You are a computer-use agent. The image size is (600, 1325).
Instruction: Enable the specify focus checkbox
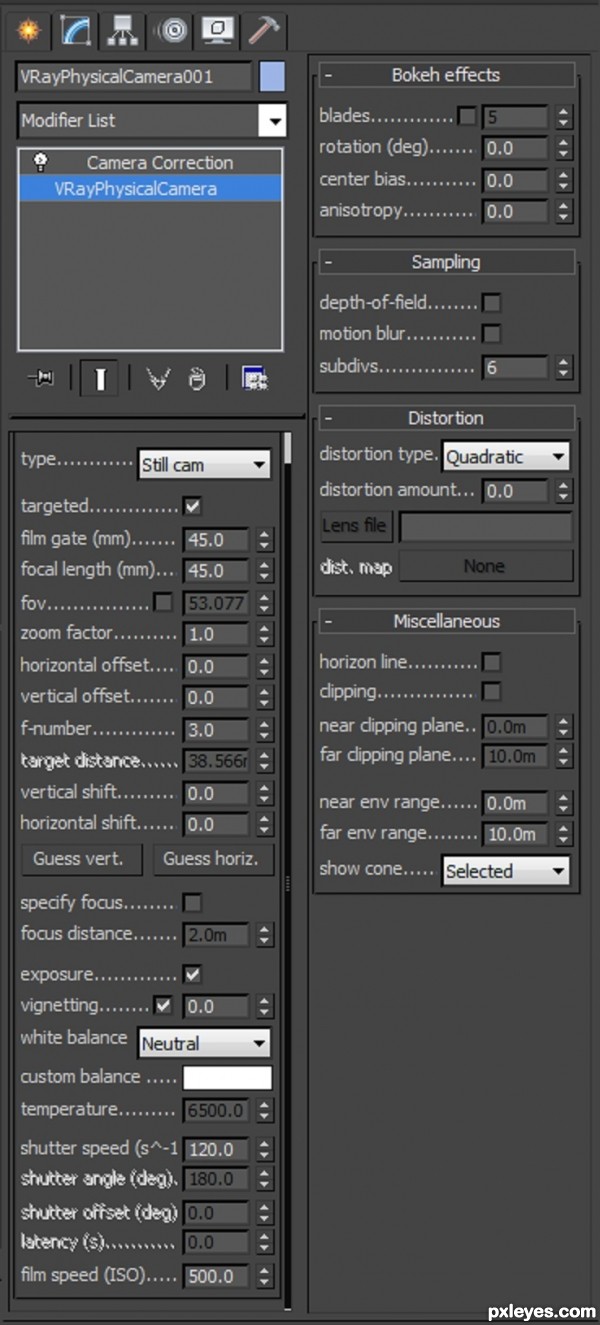pos(193,903)
